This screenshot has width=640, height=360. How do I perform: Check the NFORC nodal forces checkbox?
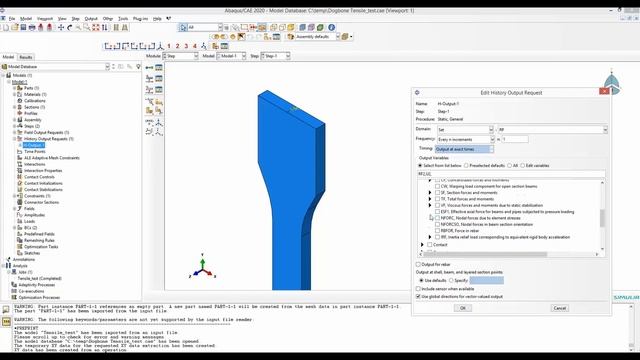[438, 218]
